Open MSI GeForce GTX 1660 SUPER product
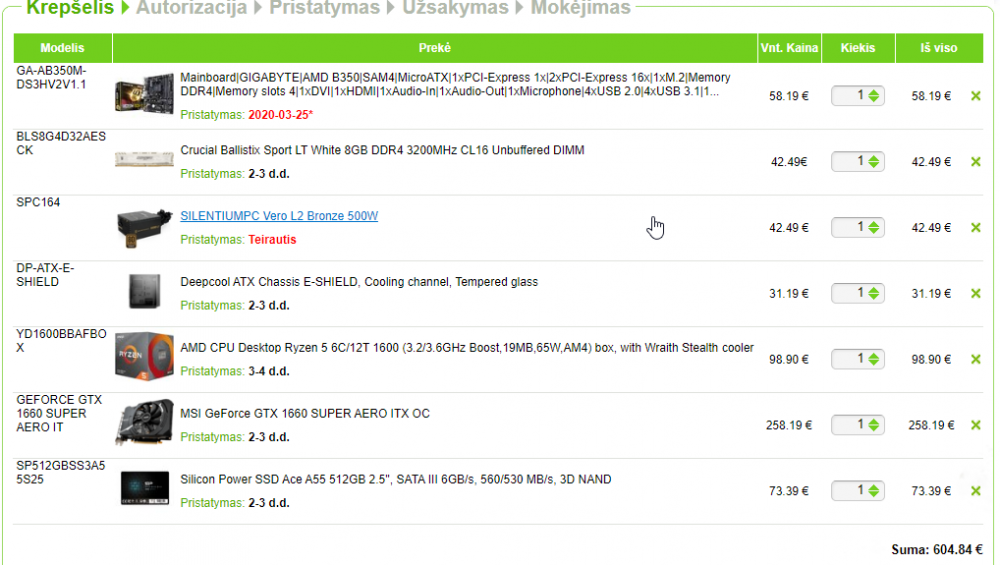Viewport: 1000px width, 565px height. 305,414
